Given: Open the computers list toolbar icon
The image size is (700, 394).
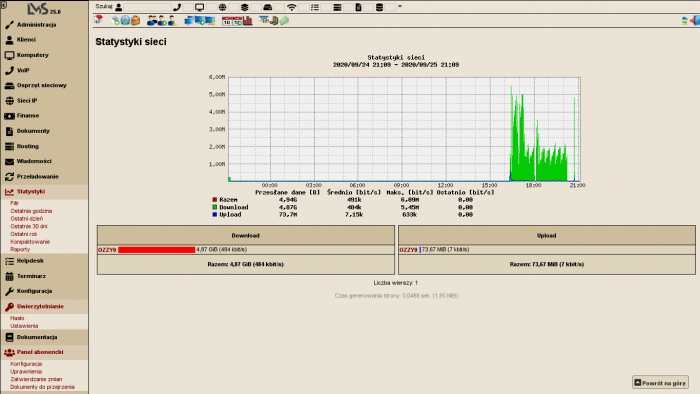Looking at the screenshot, I should (x=189, y=21).
